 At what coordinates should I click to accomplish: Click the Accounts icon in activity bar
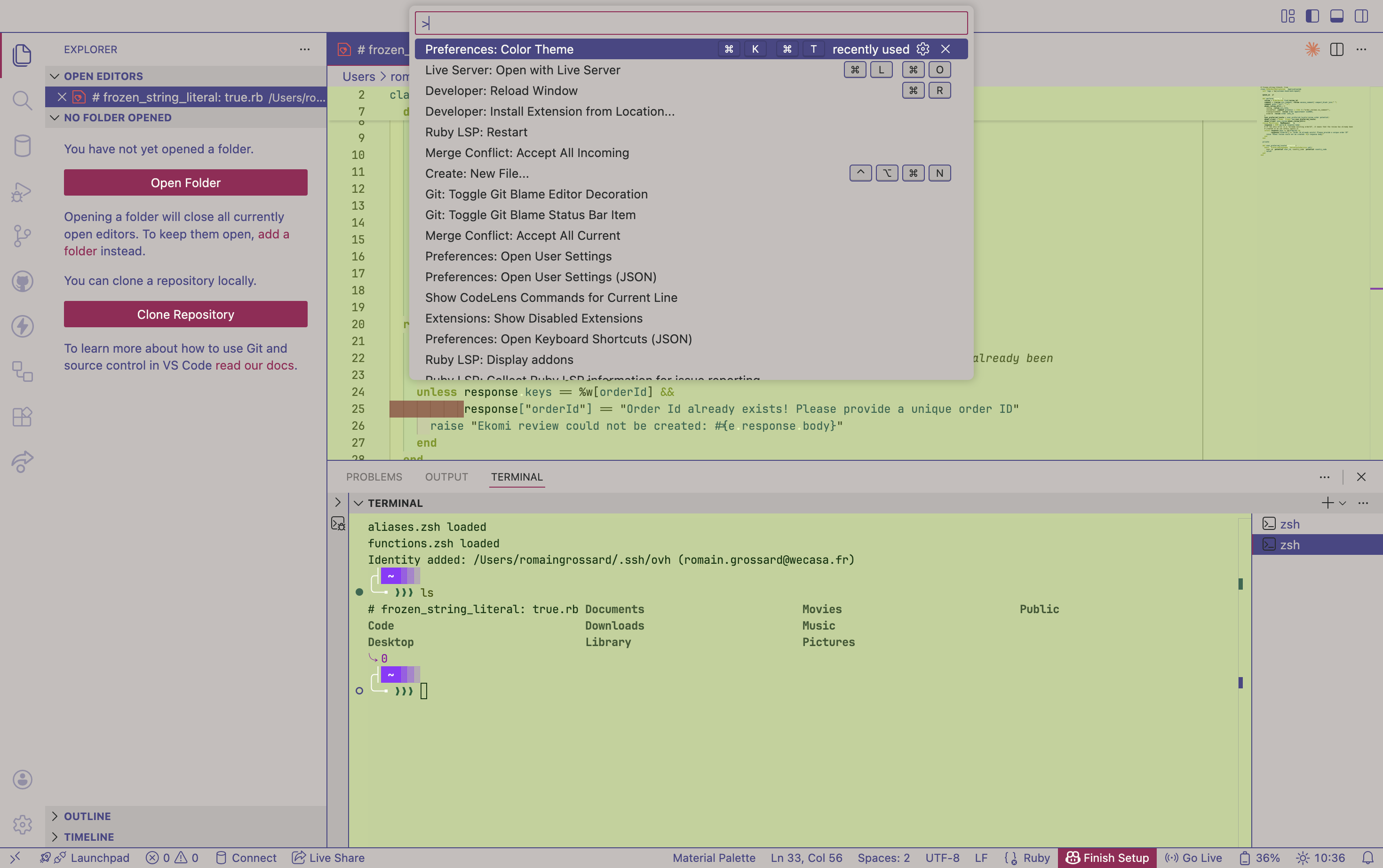22,779
